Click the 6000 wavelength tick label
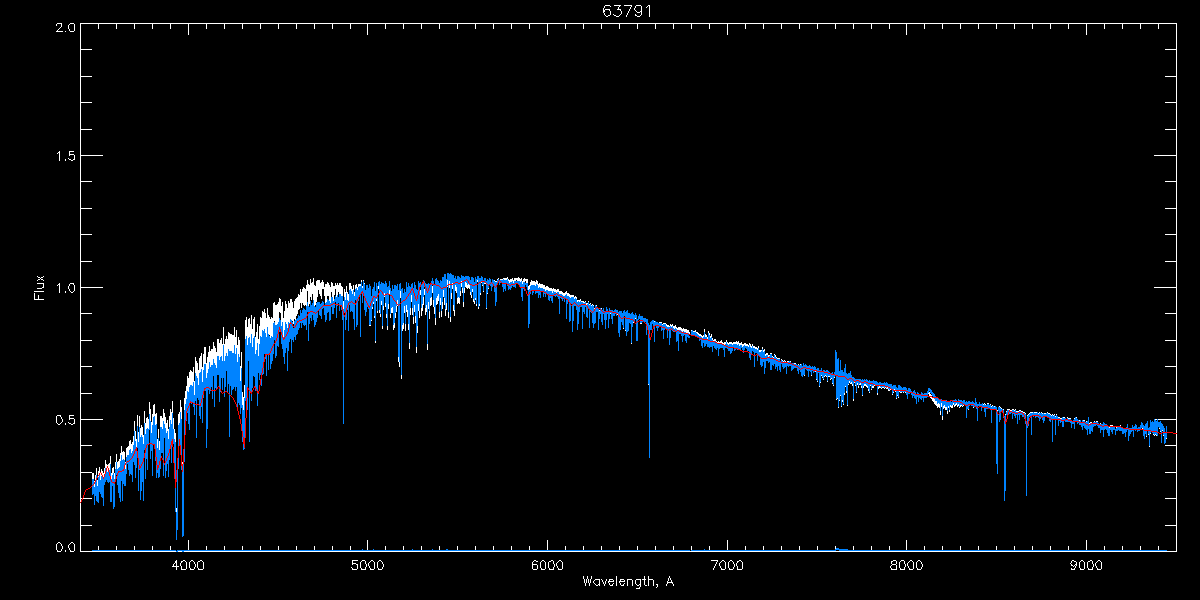1200x600 pixels. coord(547,564)
